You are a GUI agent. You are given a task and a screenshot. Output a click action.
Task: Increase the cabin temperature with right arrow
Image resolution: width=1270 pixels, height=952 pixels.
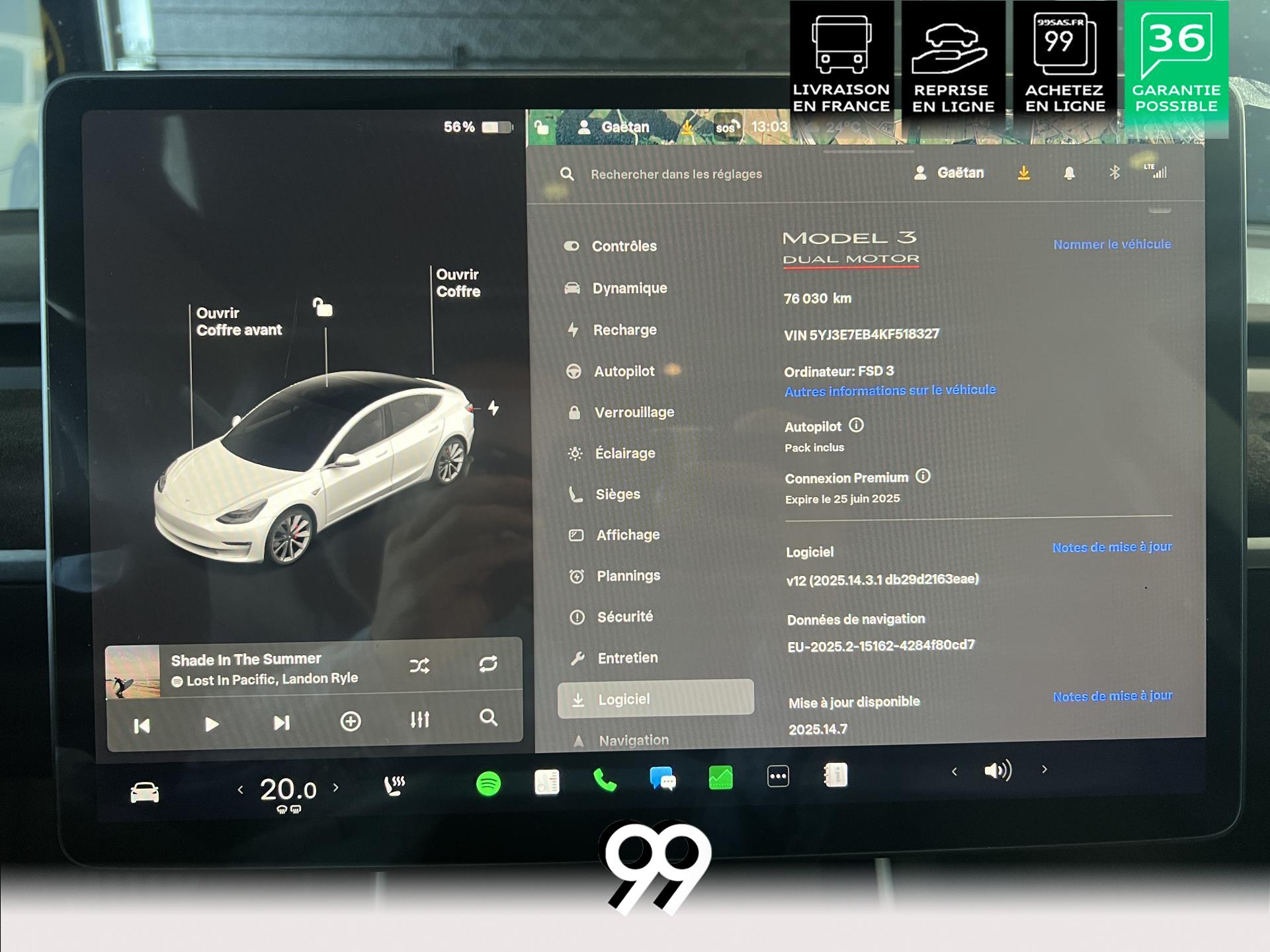(336, 787)
